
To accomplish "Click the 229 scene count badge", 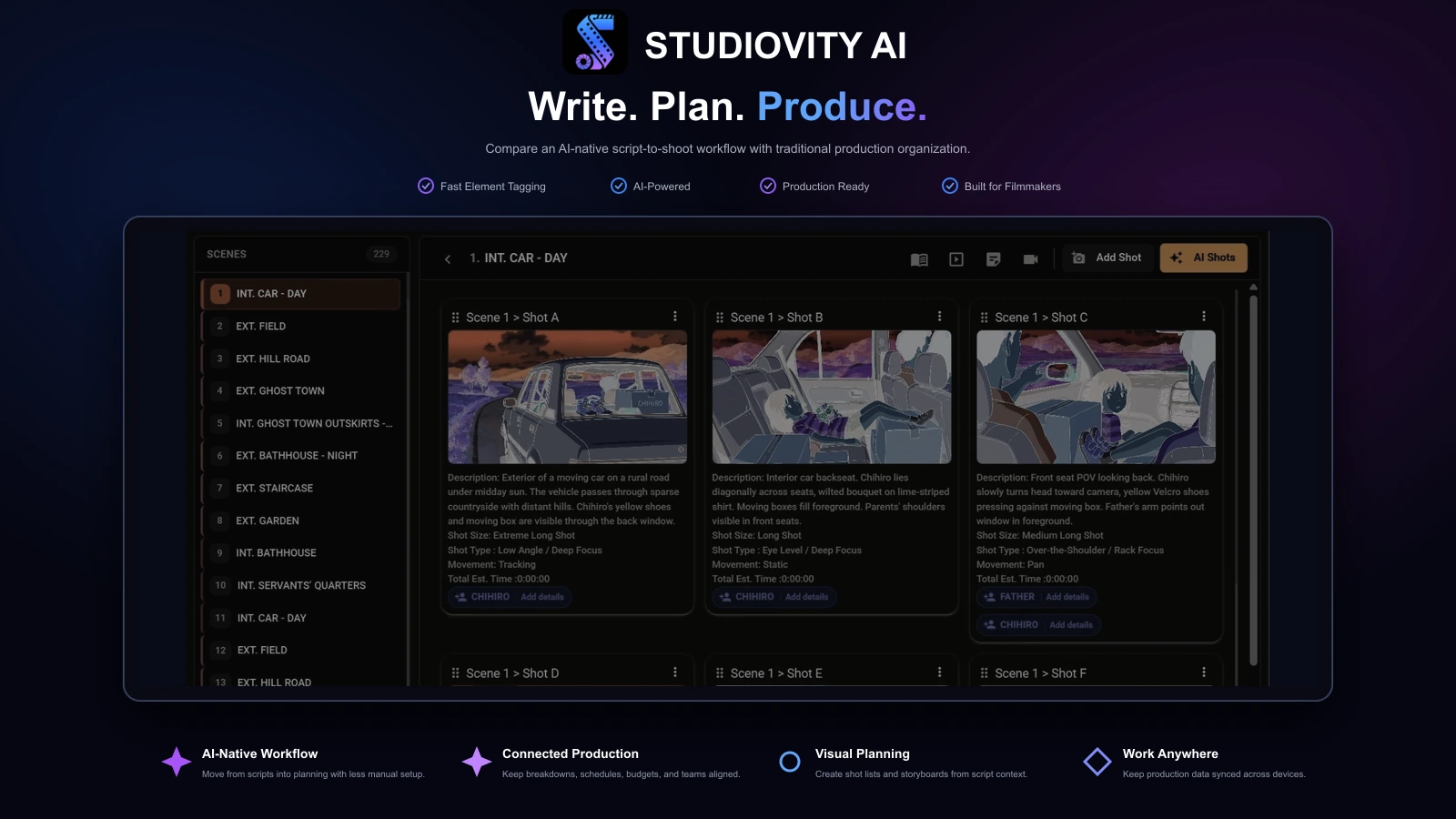I will tap(381, 254).
